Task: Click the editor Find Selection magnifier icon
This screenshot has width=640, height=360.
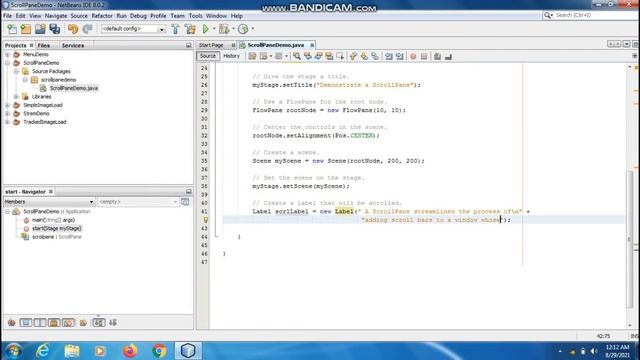Action: (x=297, y=56)
